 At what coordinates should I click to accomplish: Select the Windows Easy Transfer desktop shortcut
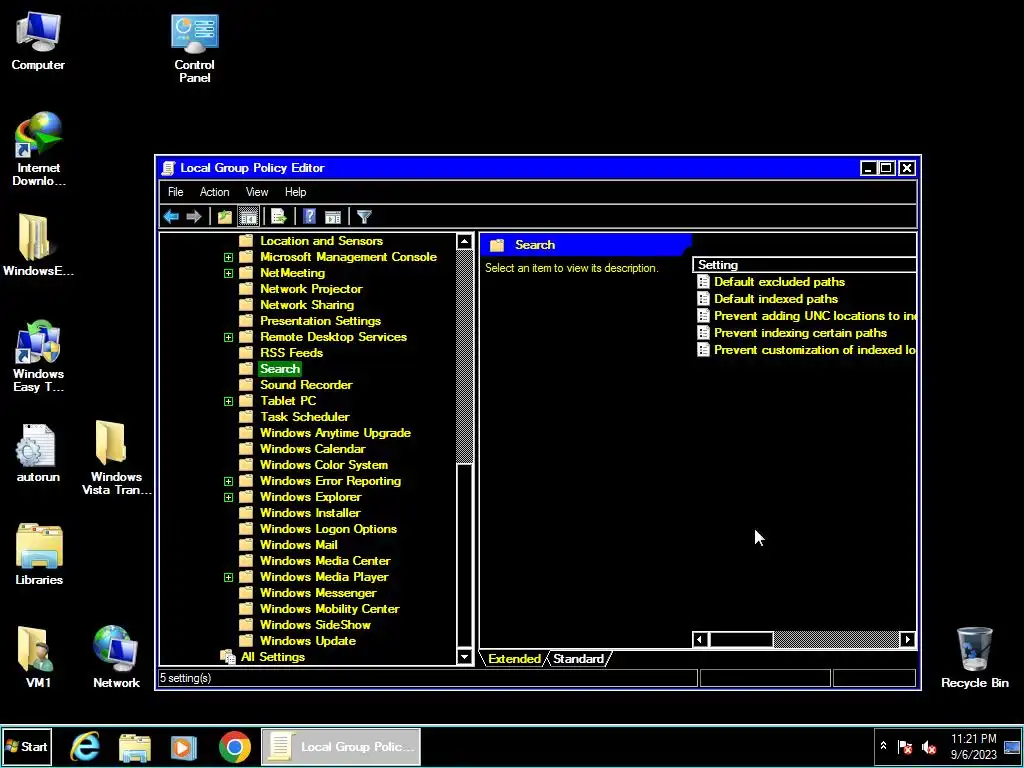click(39, 357)
